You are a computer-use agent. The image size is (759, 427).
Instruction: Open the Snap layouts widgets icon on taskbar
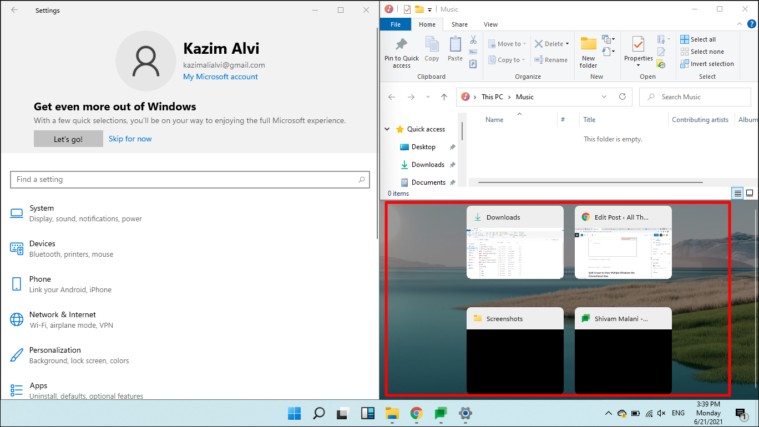tap(367, 413)
